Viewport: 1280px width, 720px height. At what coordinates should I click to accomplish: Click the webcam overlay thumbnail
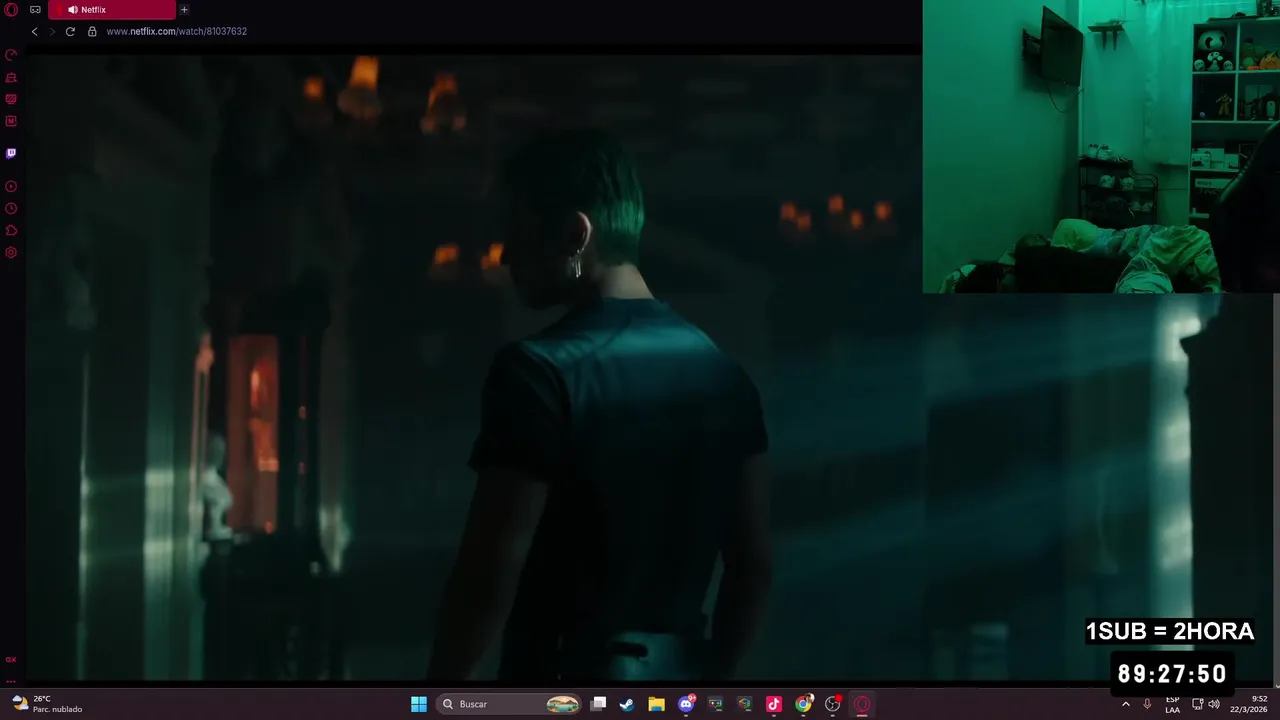[x=1101, y=146]
